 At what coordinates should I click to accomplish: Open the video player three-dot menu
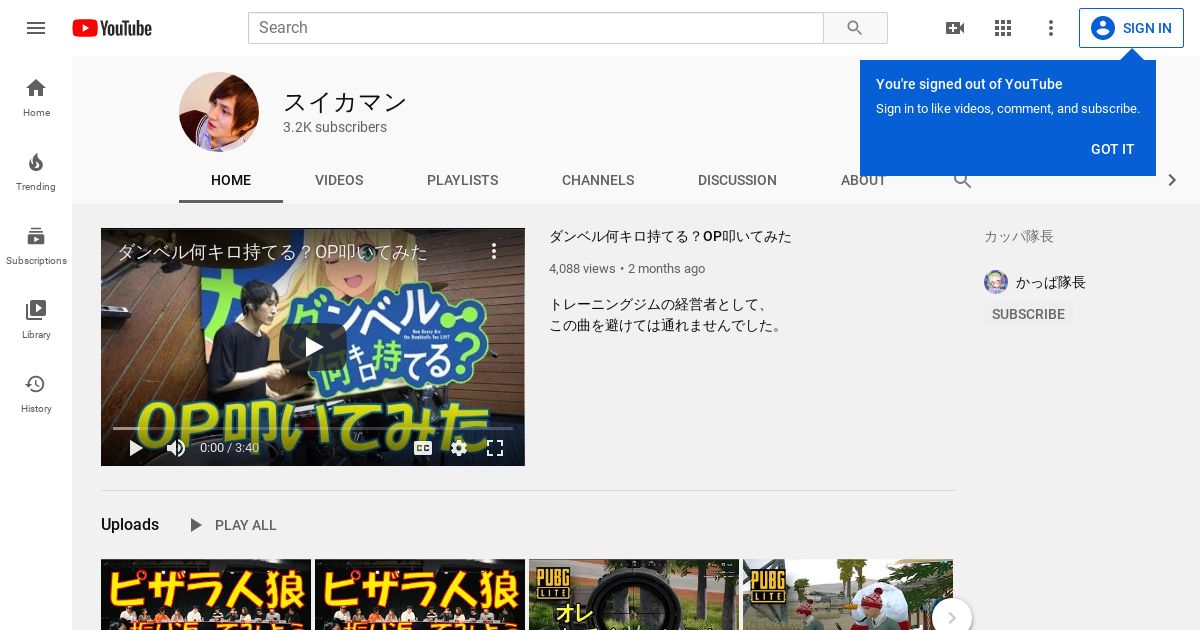point(494,251)
